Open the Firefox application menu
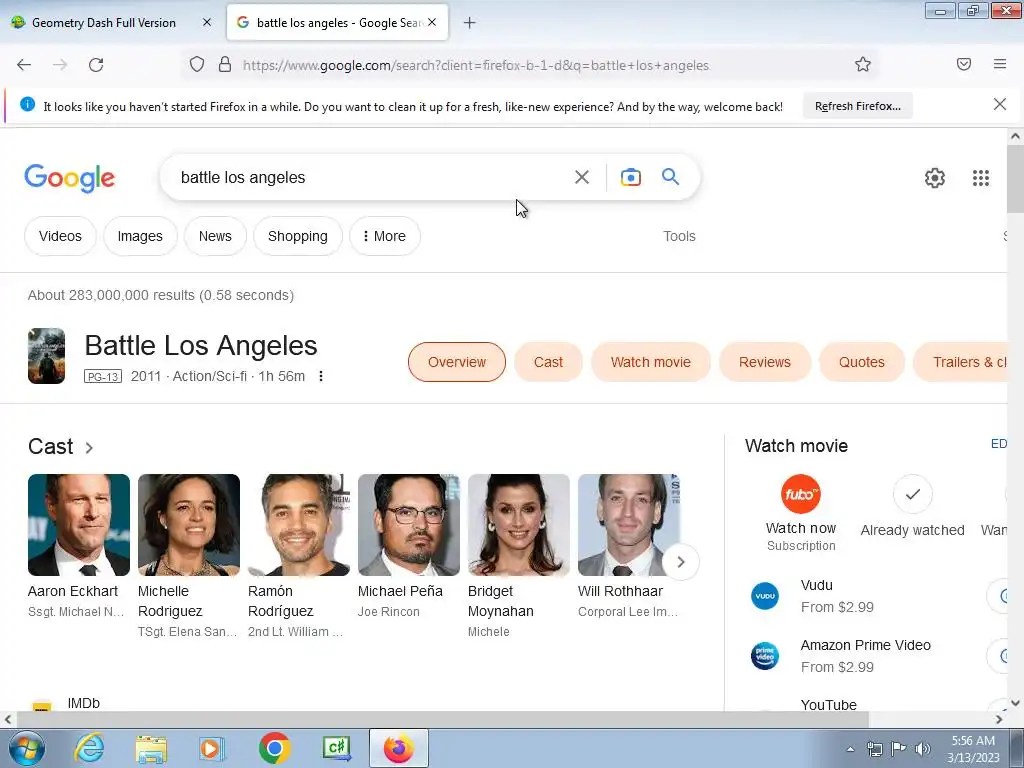Viewport: 1024px width, 768px height. tap(1000, 64)
